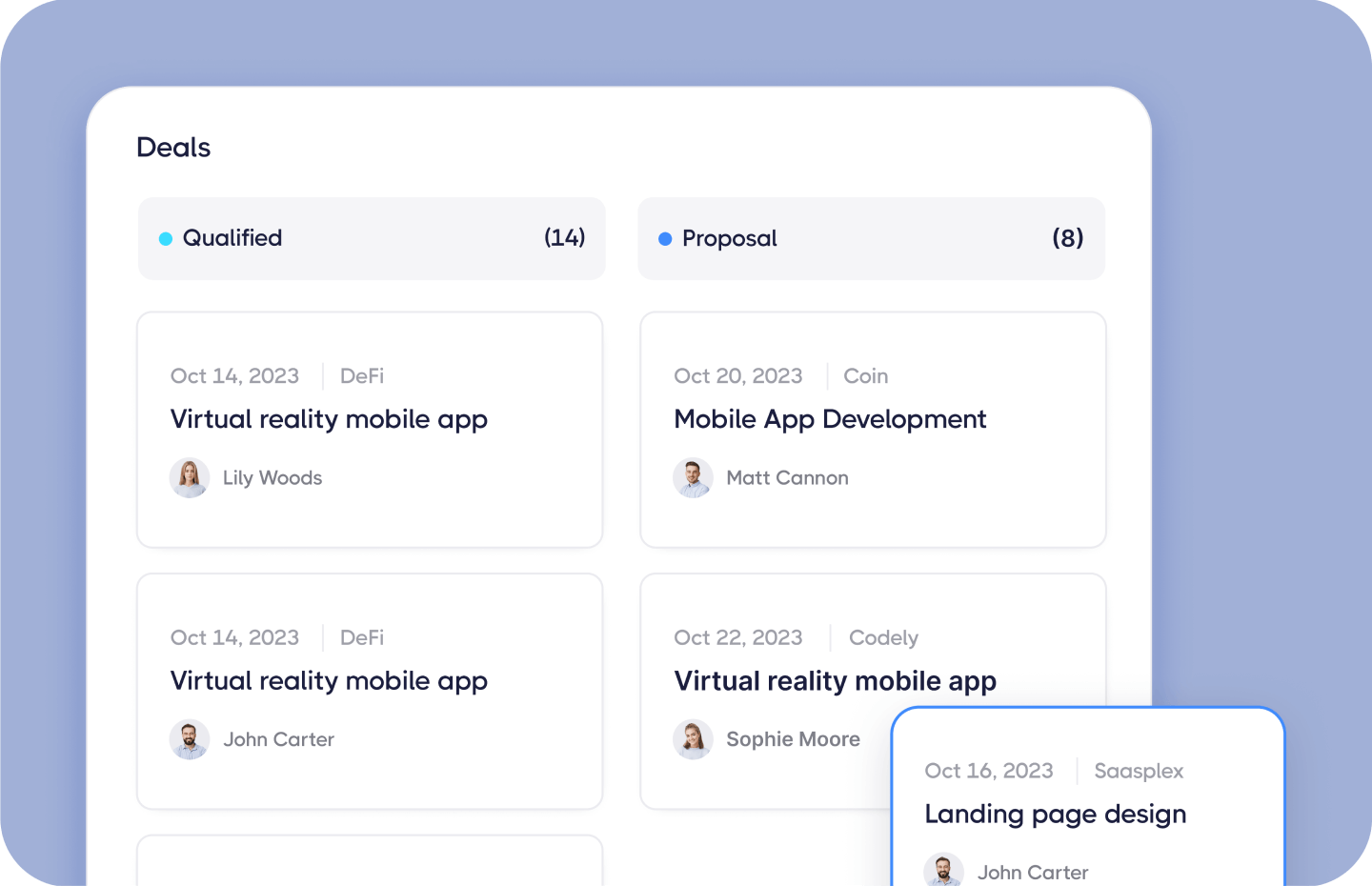Screen dimensions: 1372x886
Task: Click DeFi label on Lily Woods' card
Action: [x=362, y=376]
